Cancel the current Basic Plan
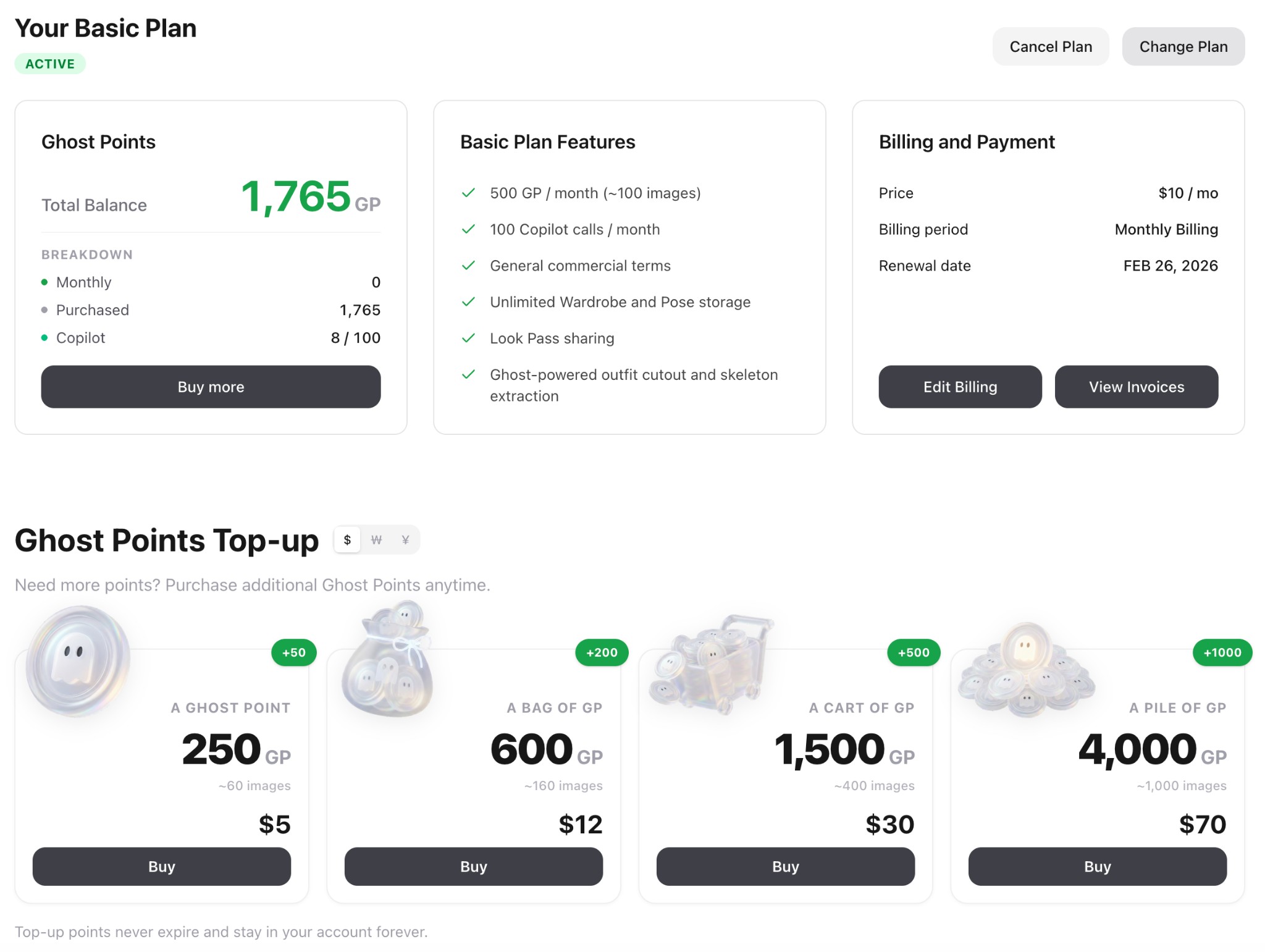The image size is (1265, 952). (1050, 46)
